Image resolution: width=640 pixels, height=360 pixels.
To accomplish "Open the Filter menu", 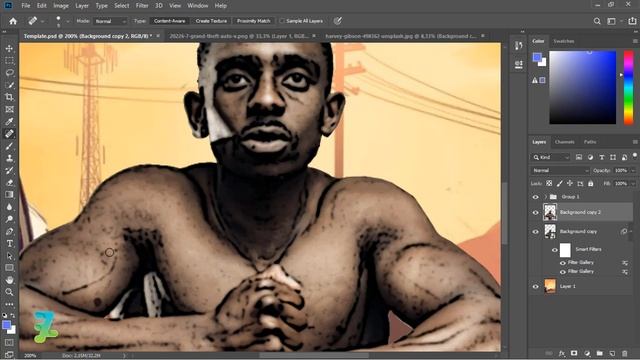I will tap(142, 6).
